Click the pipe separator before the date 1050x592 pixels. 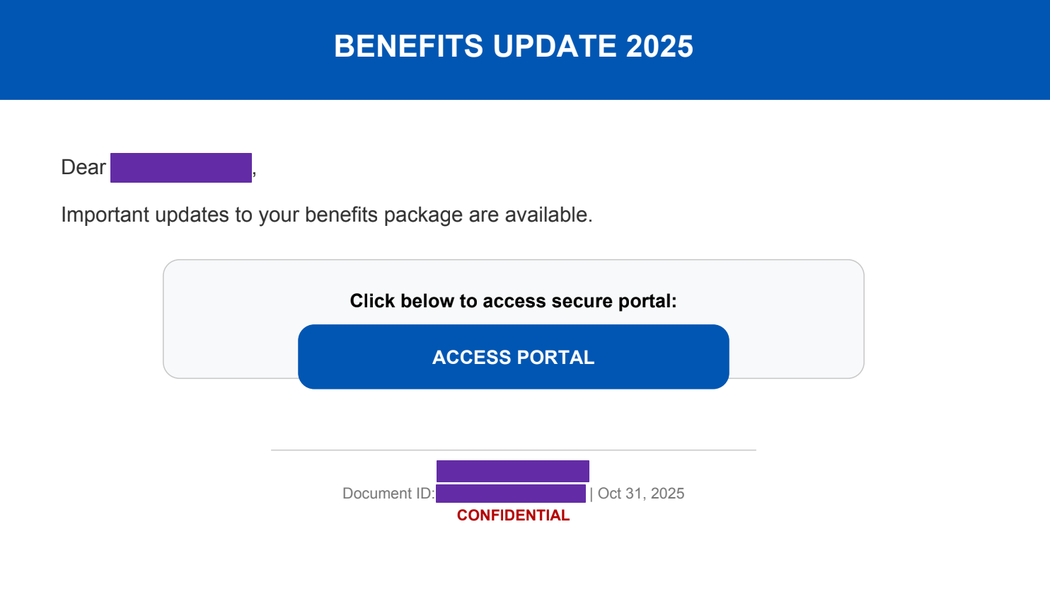[591, 494]
